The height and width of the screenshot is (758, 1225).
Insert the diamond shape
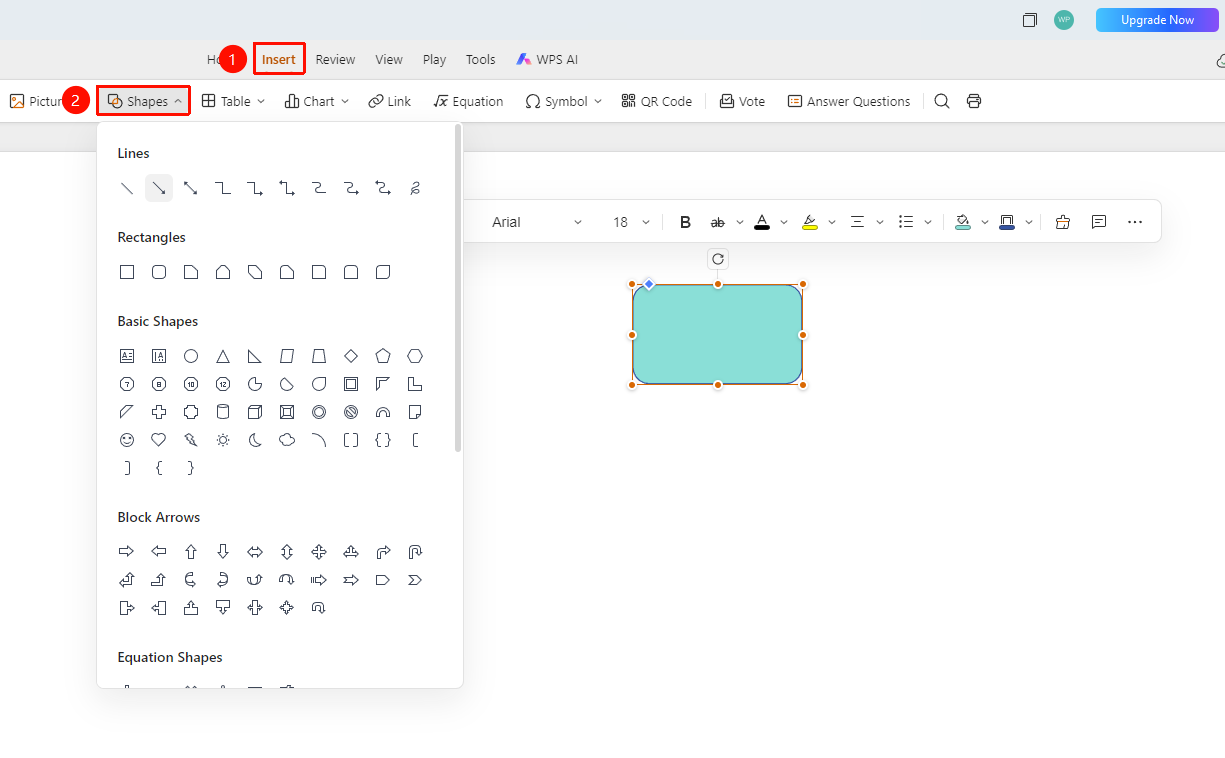tap(351, 356)
